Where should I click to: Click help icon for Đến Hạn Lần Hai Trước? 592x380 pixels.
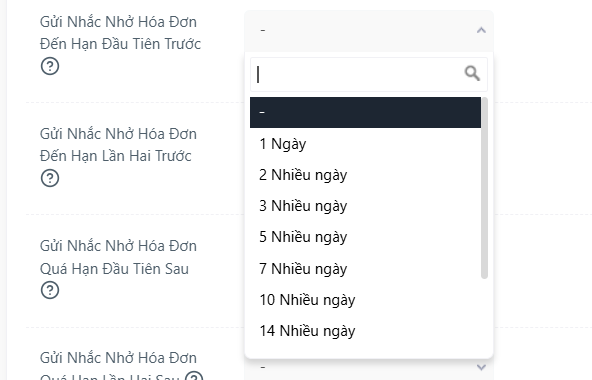point(50,178)
